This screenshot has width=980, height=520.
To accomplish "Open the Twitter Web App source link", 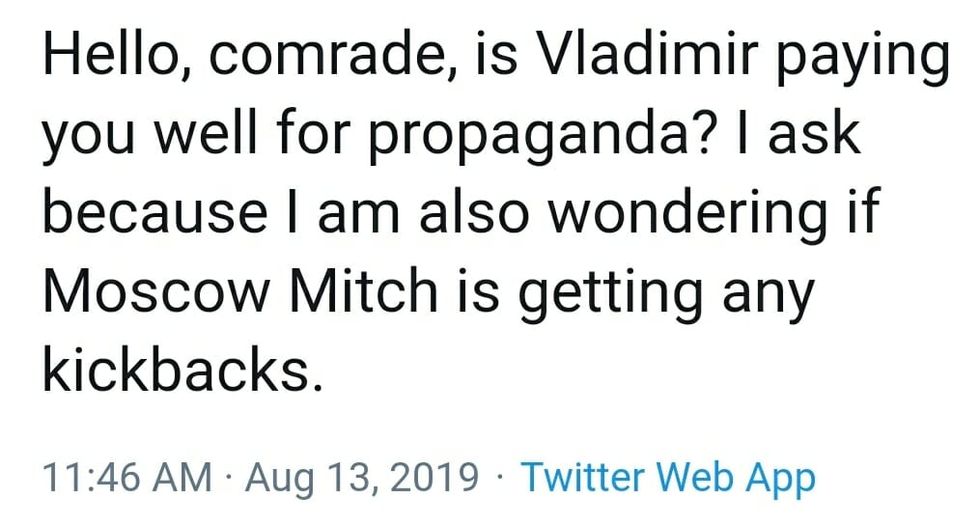I will click(668, 477).
